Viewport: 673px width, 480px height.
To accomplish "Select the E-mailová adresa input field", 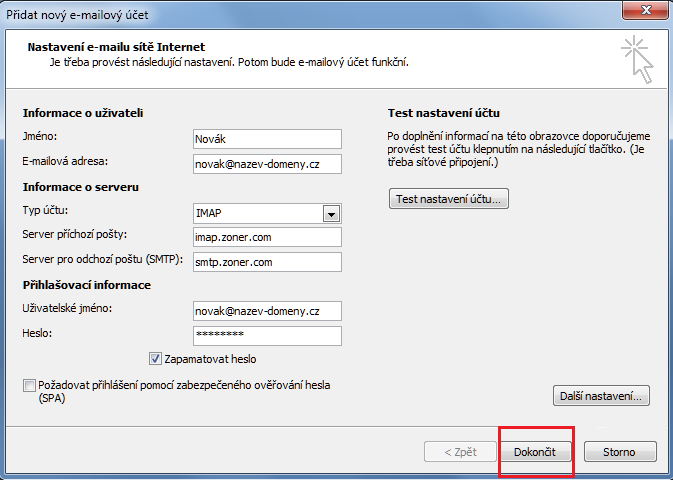I will 267,163.
